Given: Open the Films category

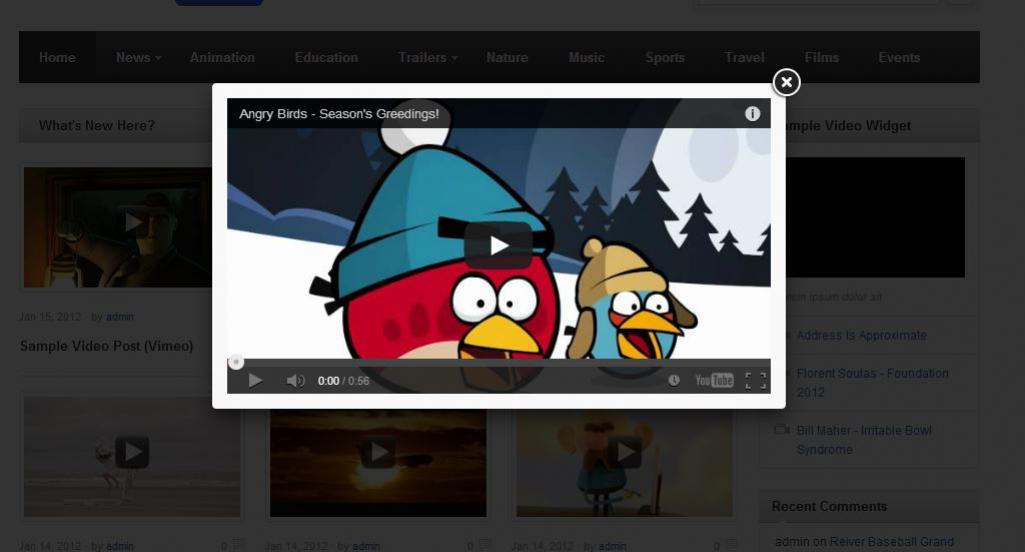Looking at the screenshot, I should pyautogui.click(x=821, y=58).
